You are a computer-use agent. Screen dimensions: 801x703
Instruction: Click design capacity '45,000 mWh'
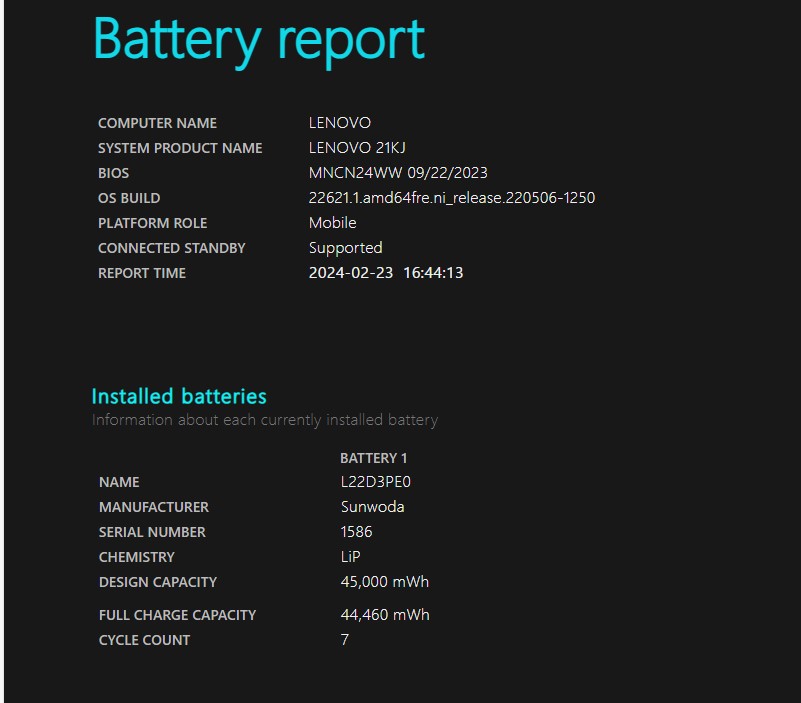[x=385, y=582]
